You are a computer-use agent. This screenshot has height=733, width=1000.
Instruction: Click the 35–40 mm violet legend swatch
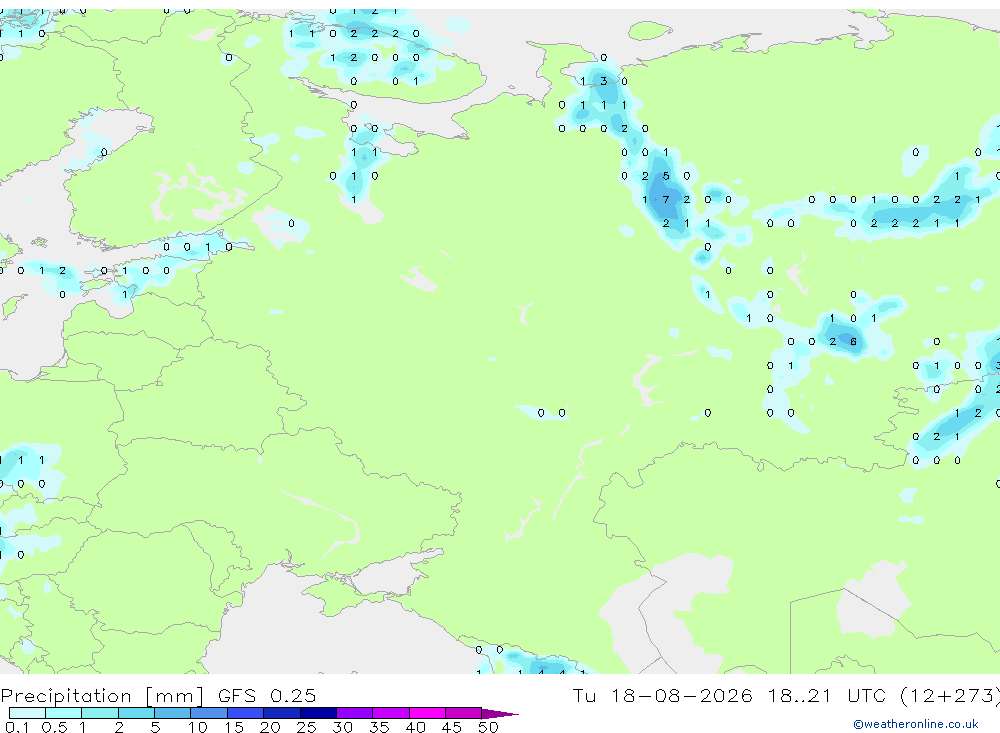391,713
